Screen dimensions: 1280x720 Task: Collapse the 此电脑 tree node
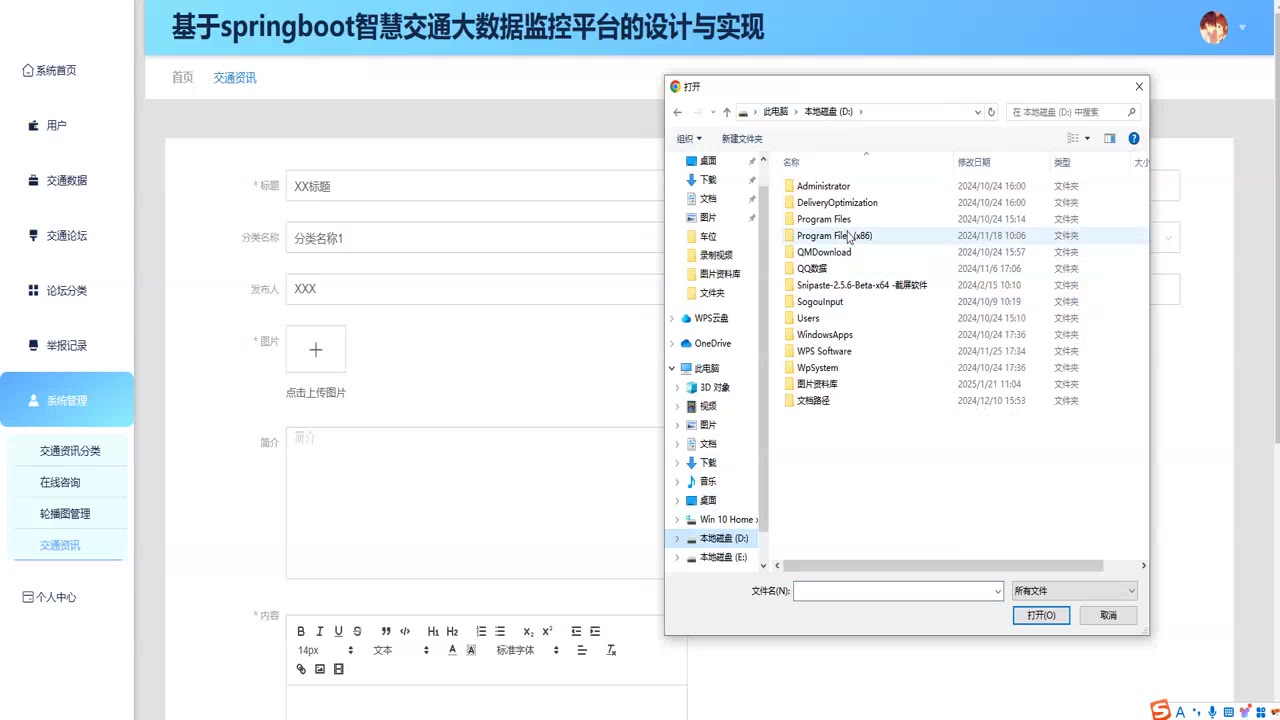pyautogui.click(x=672, y=369)
